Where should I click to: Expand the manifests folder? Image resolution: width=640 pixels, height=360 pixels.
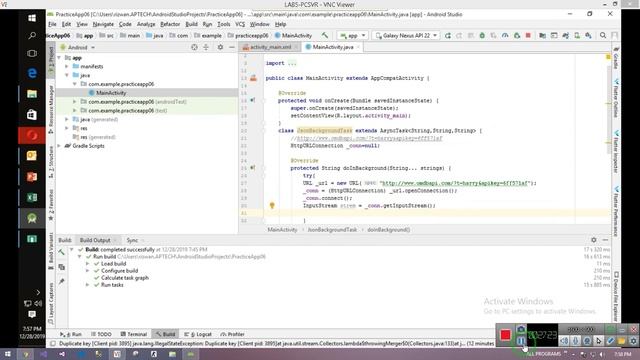coord(67,66)
